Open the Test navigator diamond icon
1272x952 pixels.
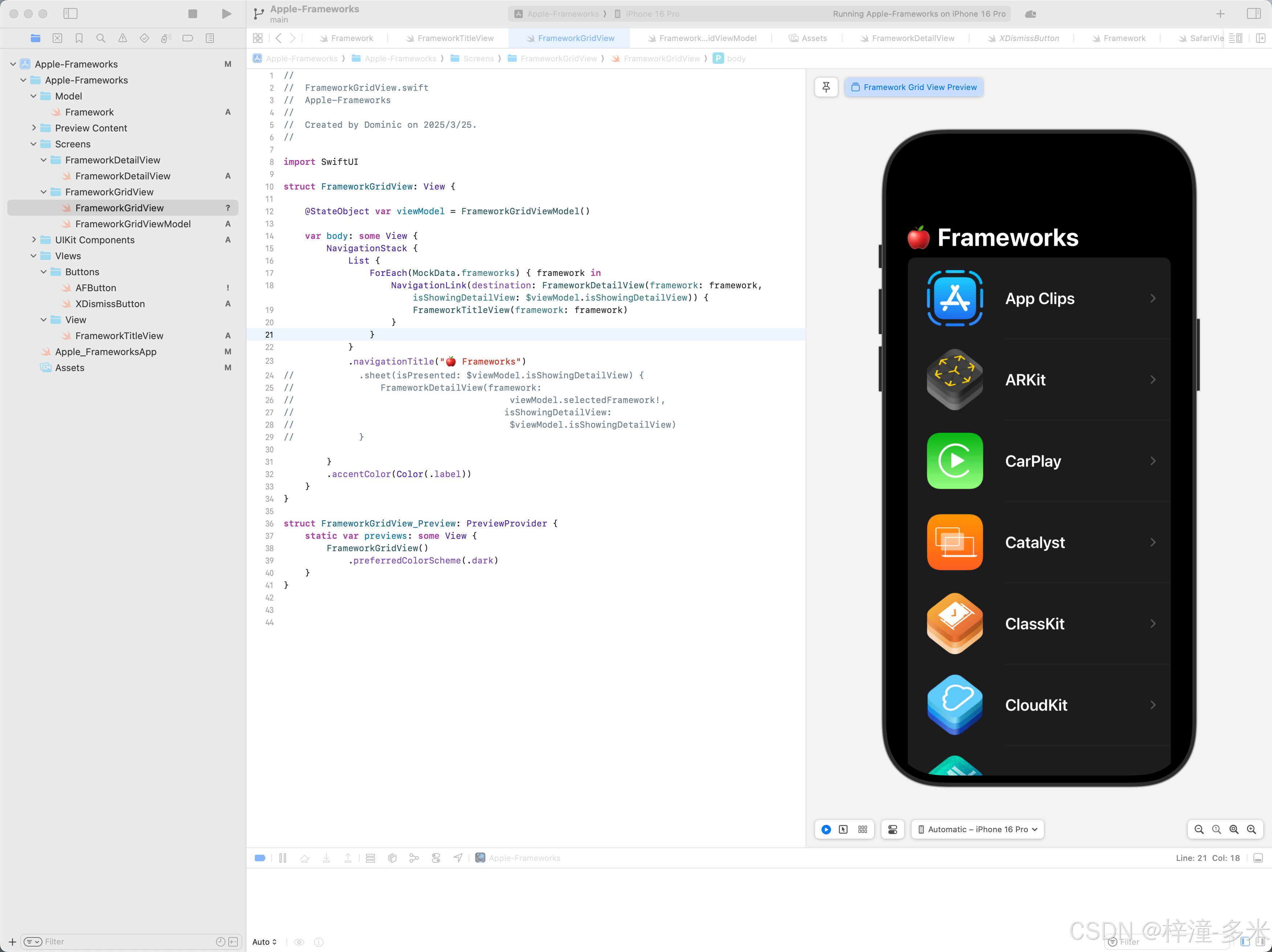click(144, 38)
